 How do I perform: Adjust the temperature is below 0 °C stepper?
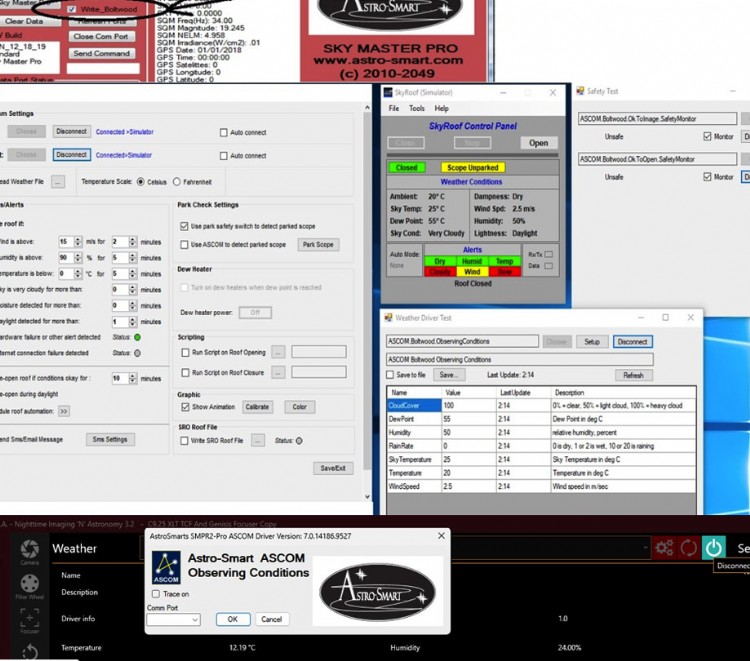(78, 274)
